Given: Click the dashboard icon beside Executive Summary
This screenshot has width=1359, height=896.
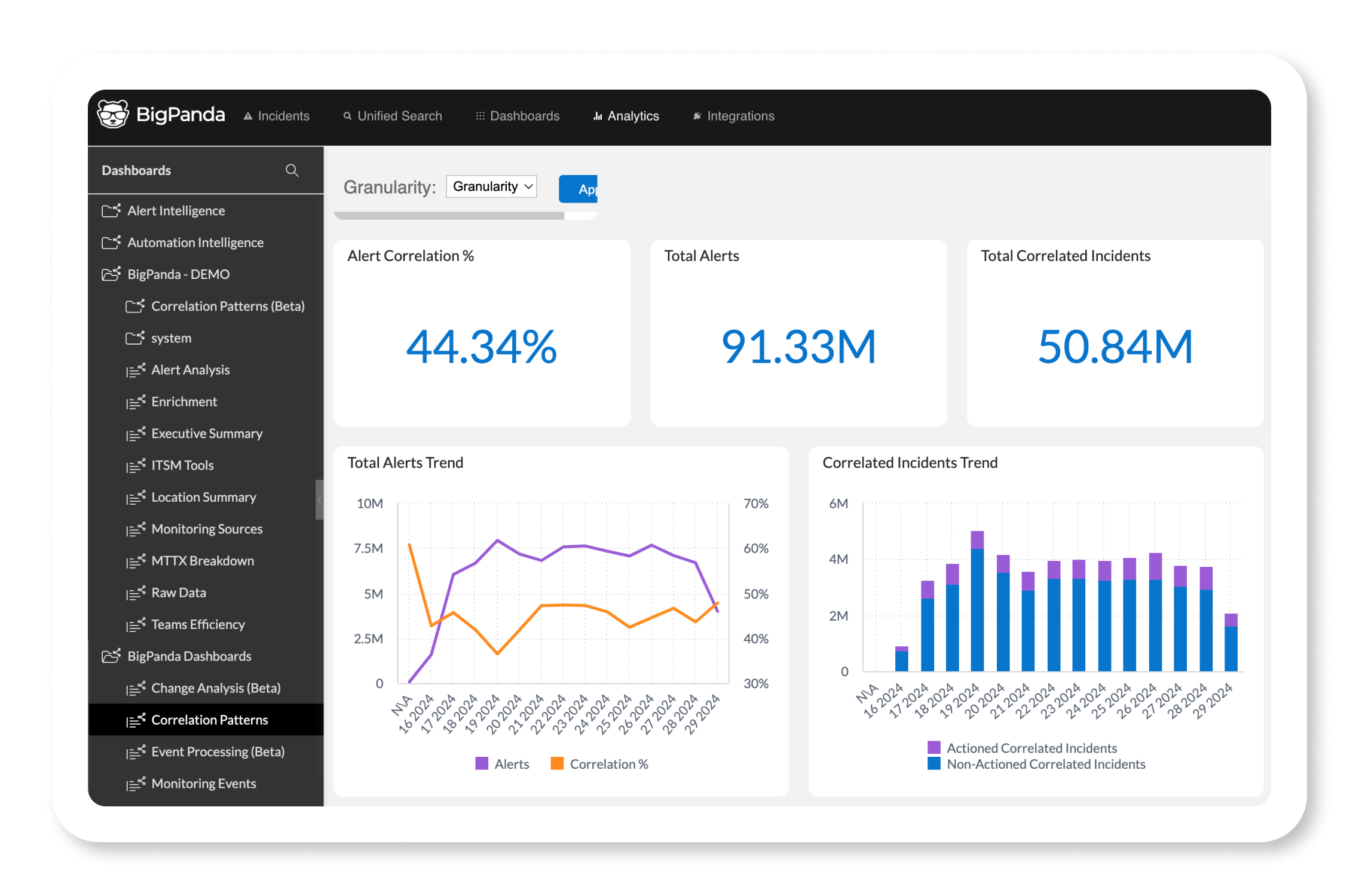Looking at the screenshot, I should click(x=136, y=434).
